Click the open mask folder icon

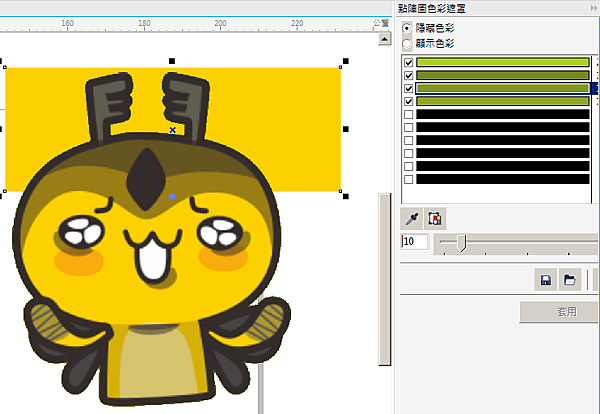569,280
